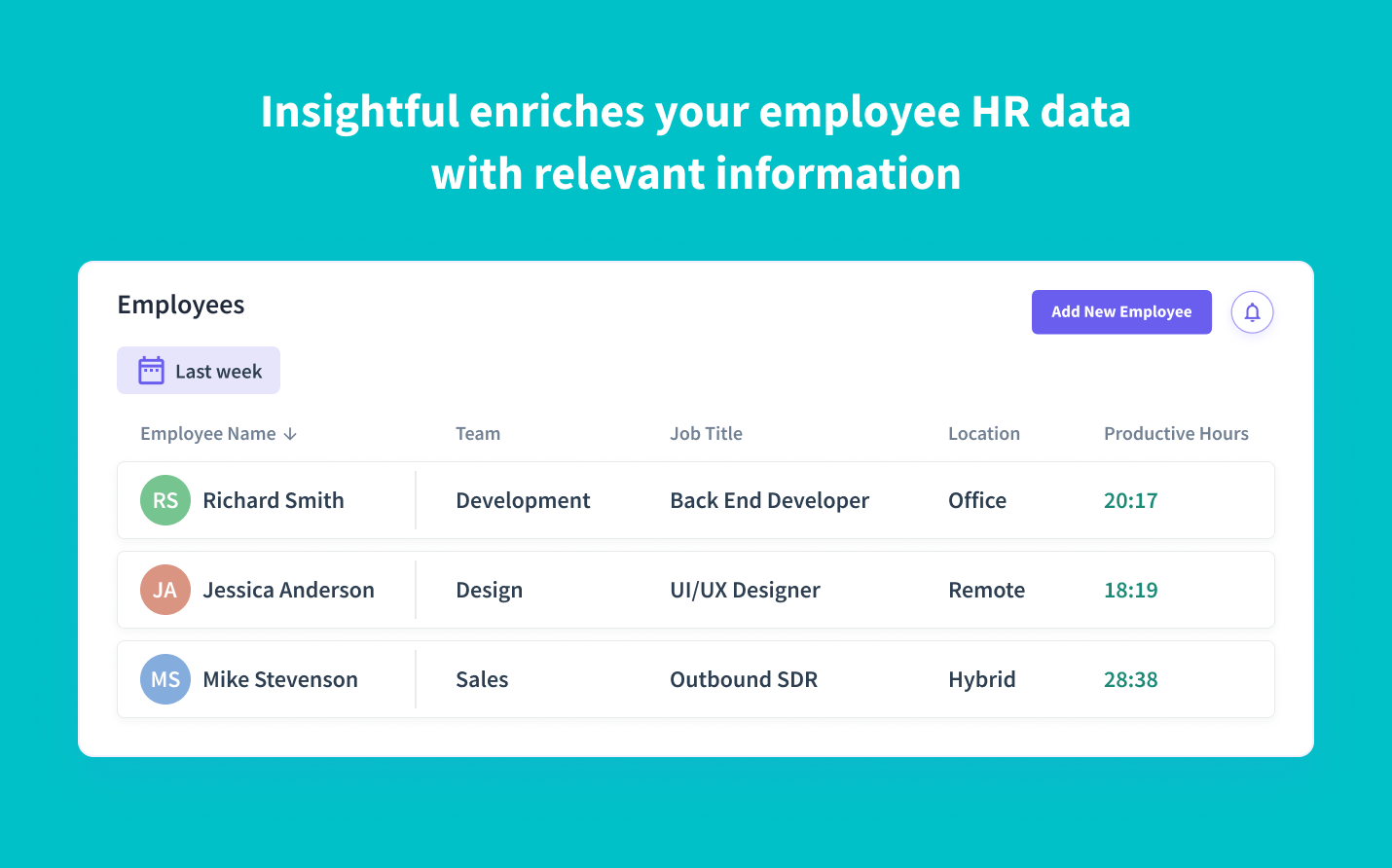Click the calendar icon in Last week filter
Screen dimensions: 1392x868
(151, 370)
